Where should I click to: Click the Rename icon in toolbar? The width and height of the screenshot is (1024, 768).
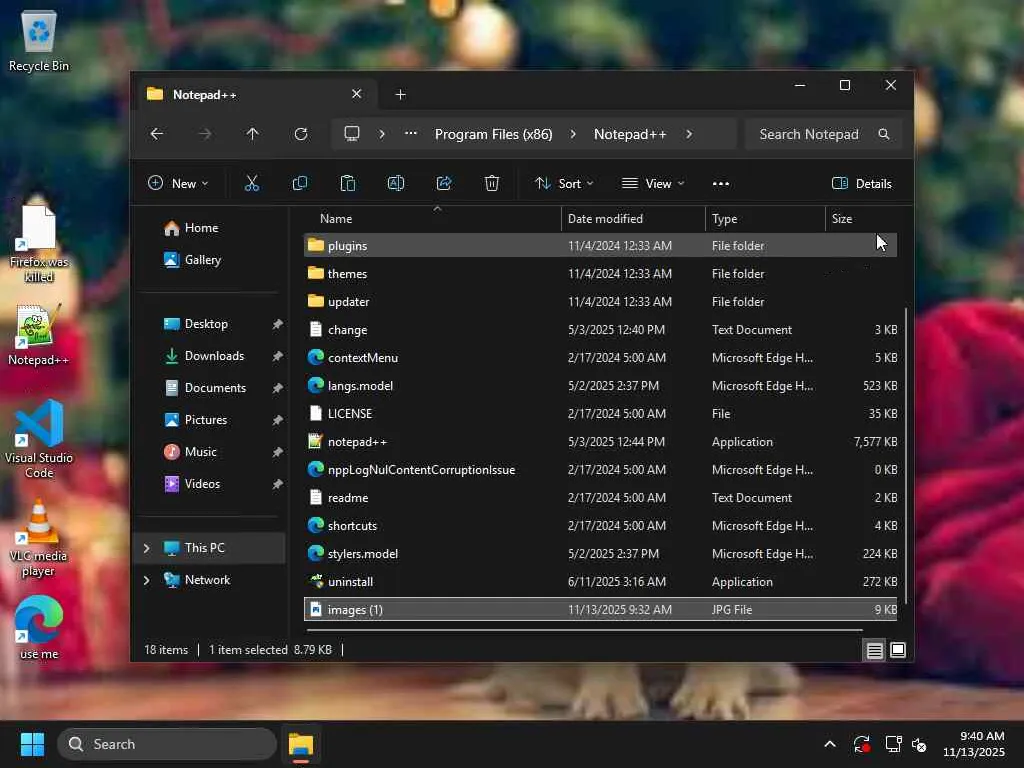pyautogui.click(x=396, y=184)
